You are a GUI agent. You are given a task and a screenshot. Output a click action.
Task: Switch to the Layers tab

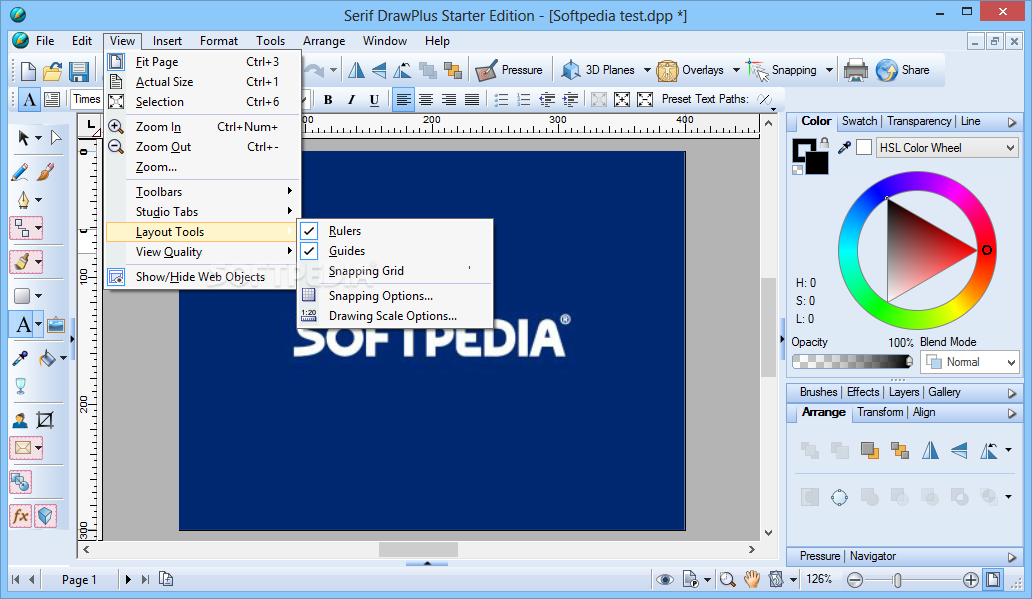[904, 392]
